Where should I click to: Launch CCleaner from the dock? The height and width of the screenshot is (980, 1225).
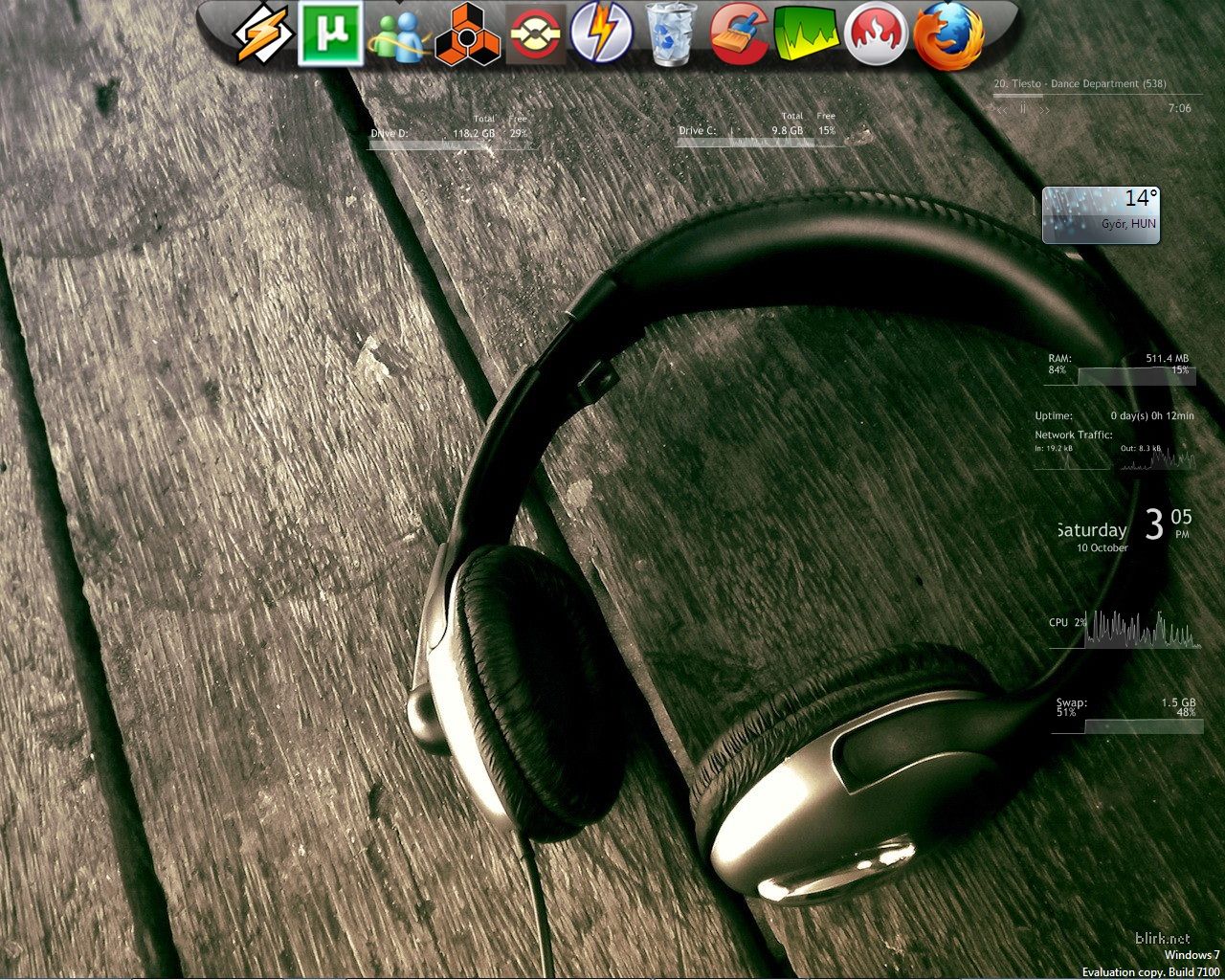click(740, 35)
